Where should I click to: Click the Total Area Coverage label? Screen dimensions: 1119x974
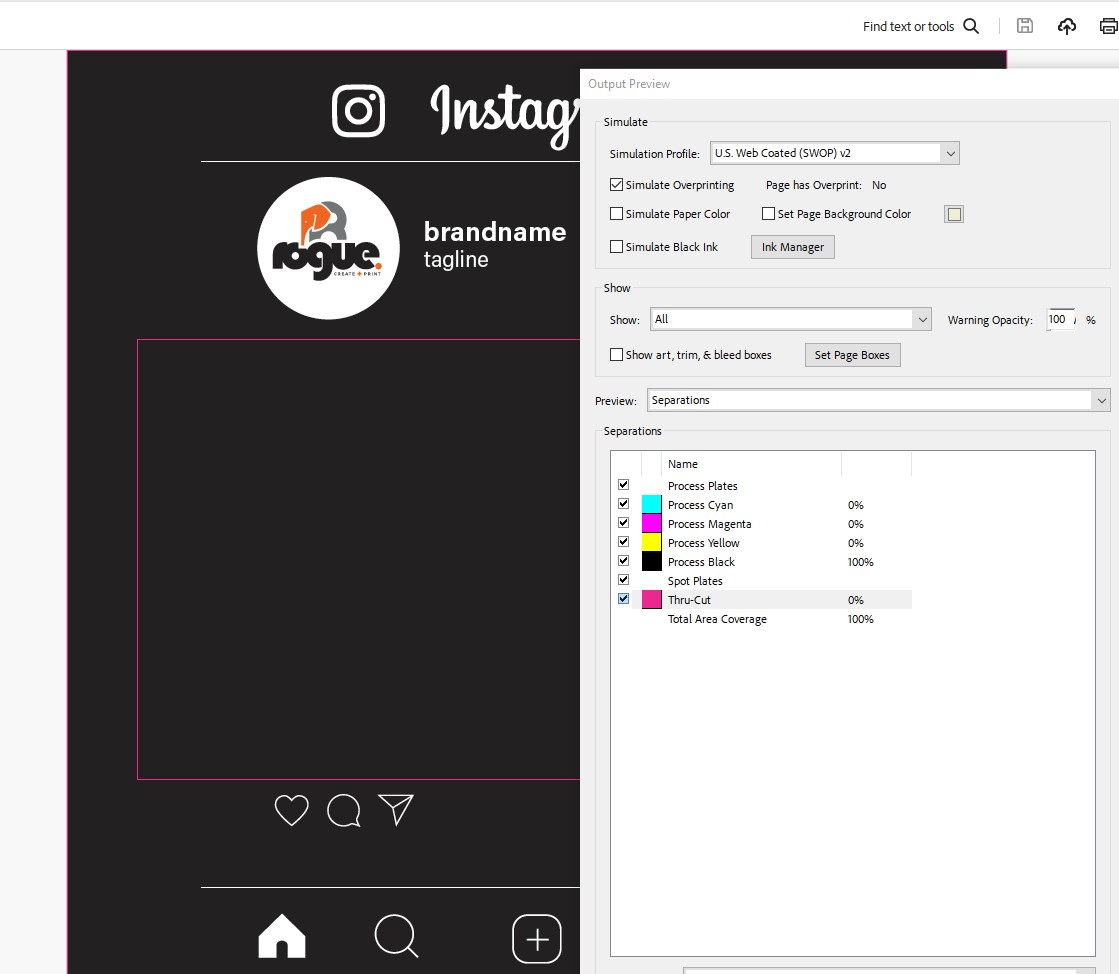(717, 619)
